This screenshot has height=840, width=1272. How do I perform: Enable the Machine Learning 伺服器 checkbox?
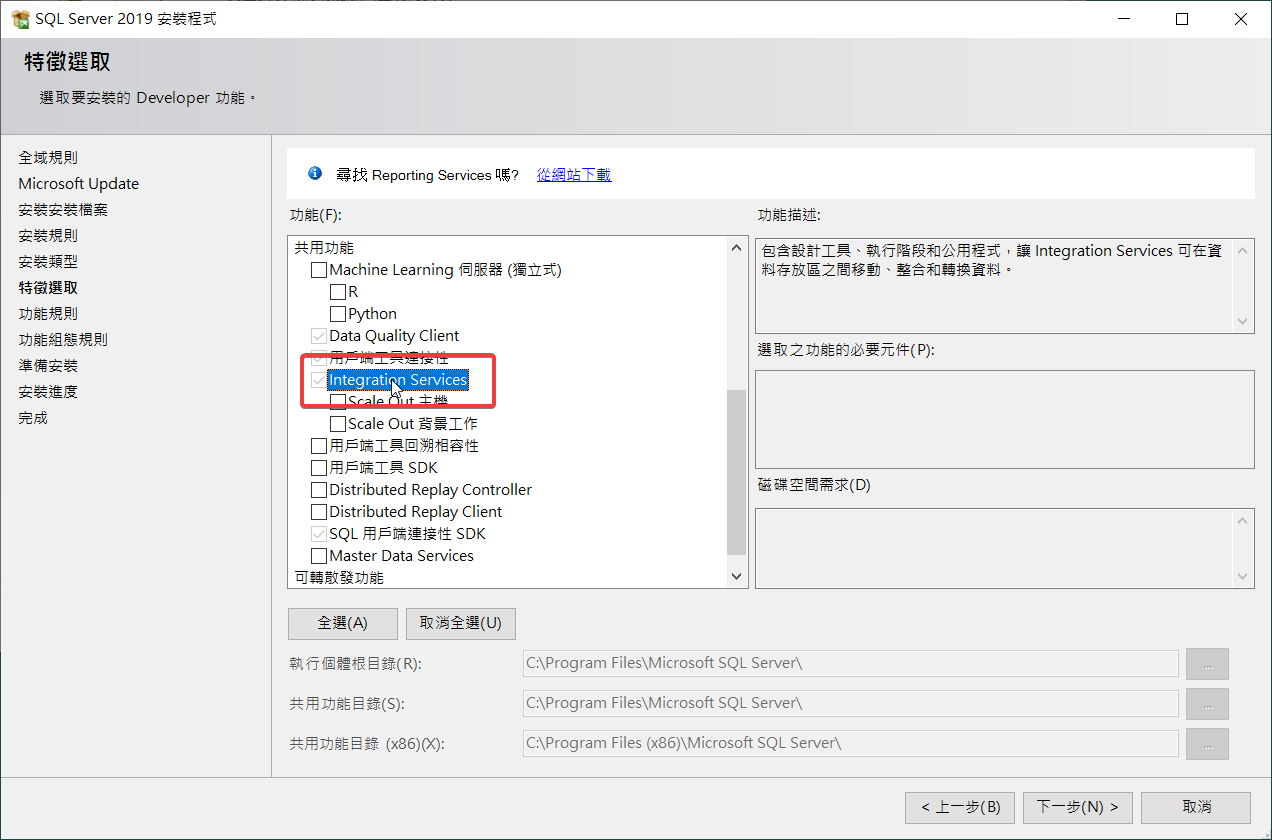point(319,270)
